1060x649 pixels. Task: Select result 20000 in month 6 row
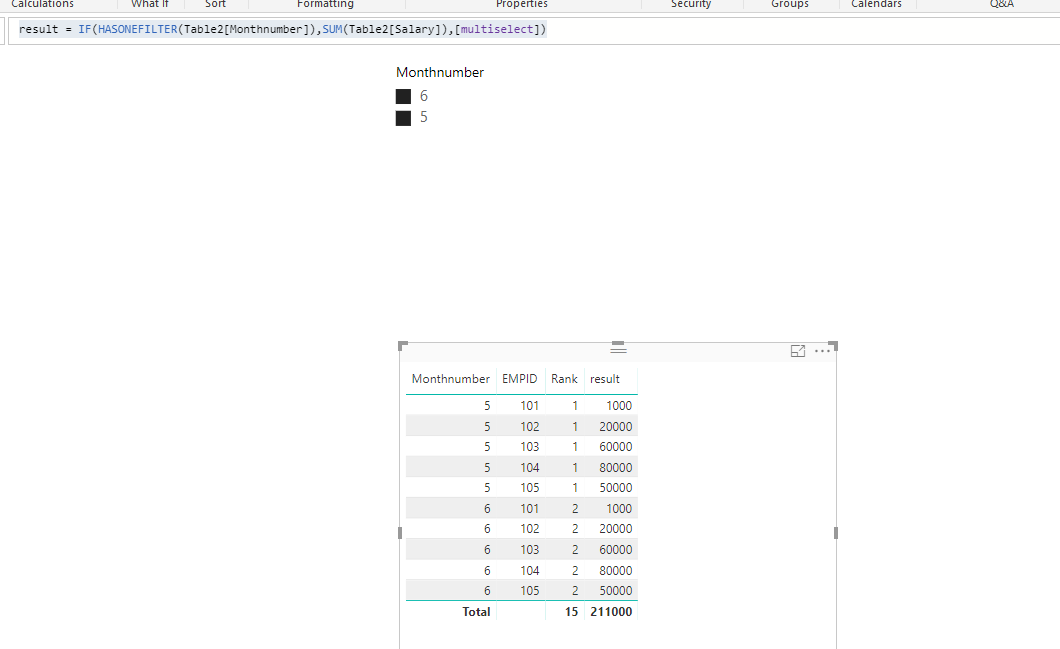point(616,529)
